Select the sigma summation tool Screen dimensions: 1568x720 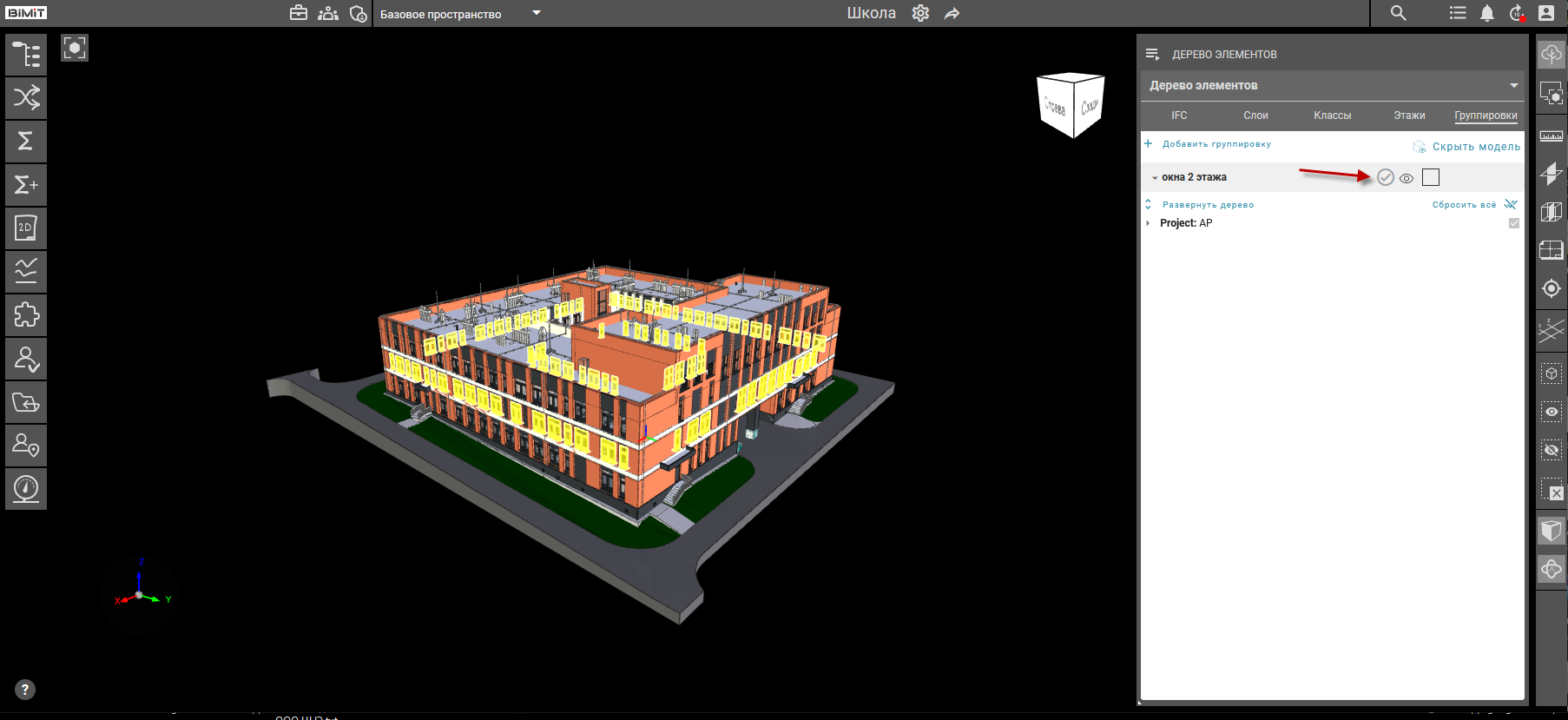26,141
